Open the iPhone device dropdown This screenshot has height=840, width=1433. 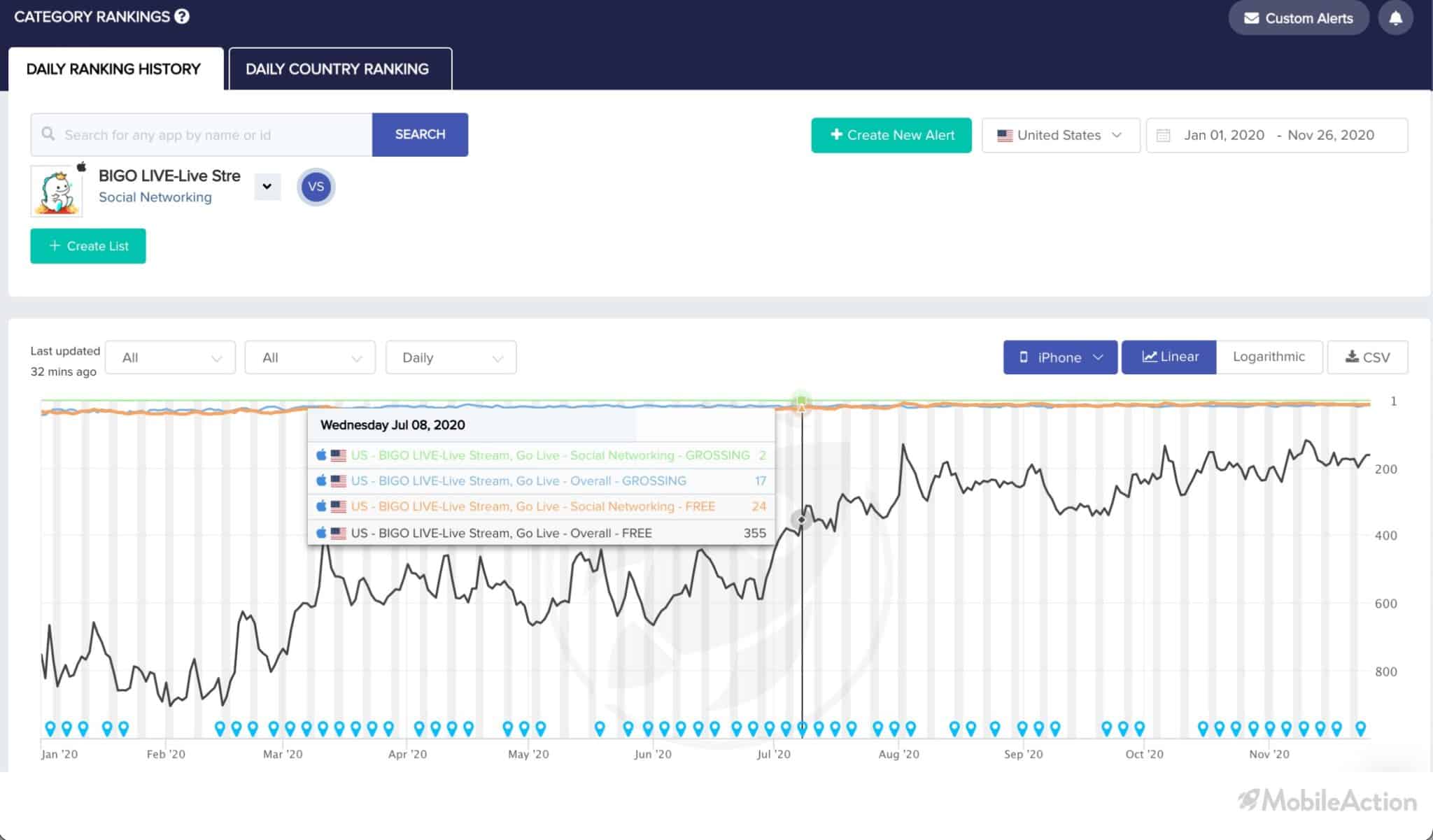click(1060, 357)
